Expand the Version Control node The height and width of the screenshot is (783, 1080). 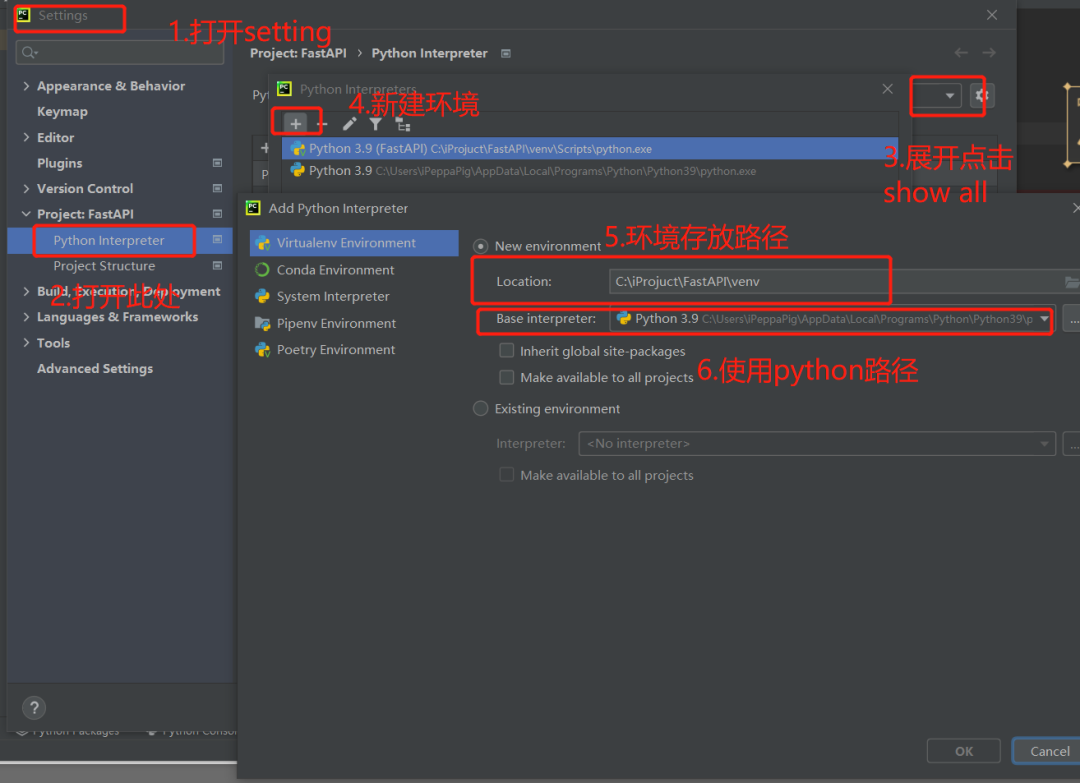(x=26, y=189)
